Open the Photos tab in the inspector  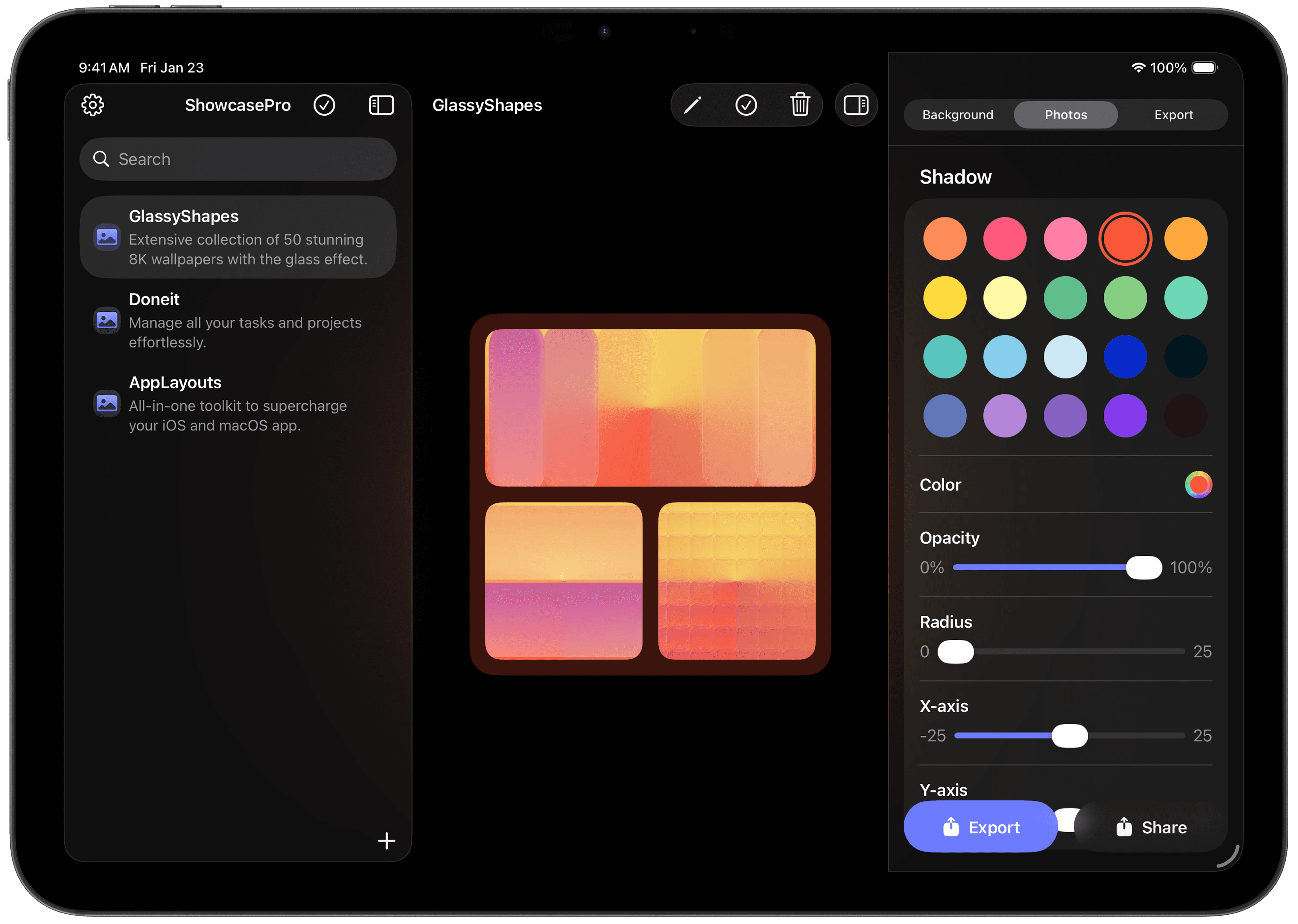1065,114
